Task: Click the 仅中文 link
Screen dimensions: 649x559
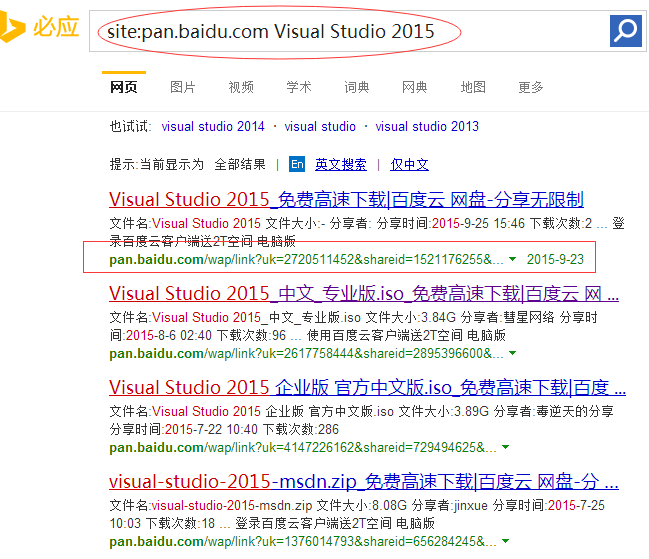Action: point(409,165)
